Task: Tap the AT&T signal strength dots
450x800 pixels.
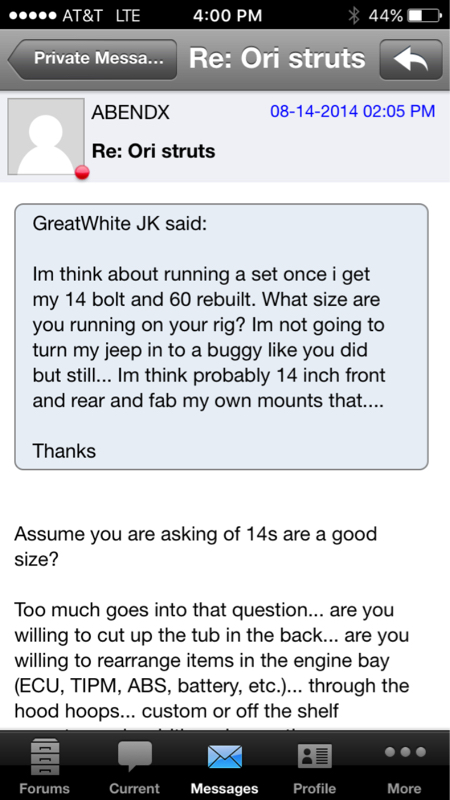Action: pyautogui.click(x=32, y=16)
